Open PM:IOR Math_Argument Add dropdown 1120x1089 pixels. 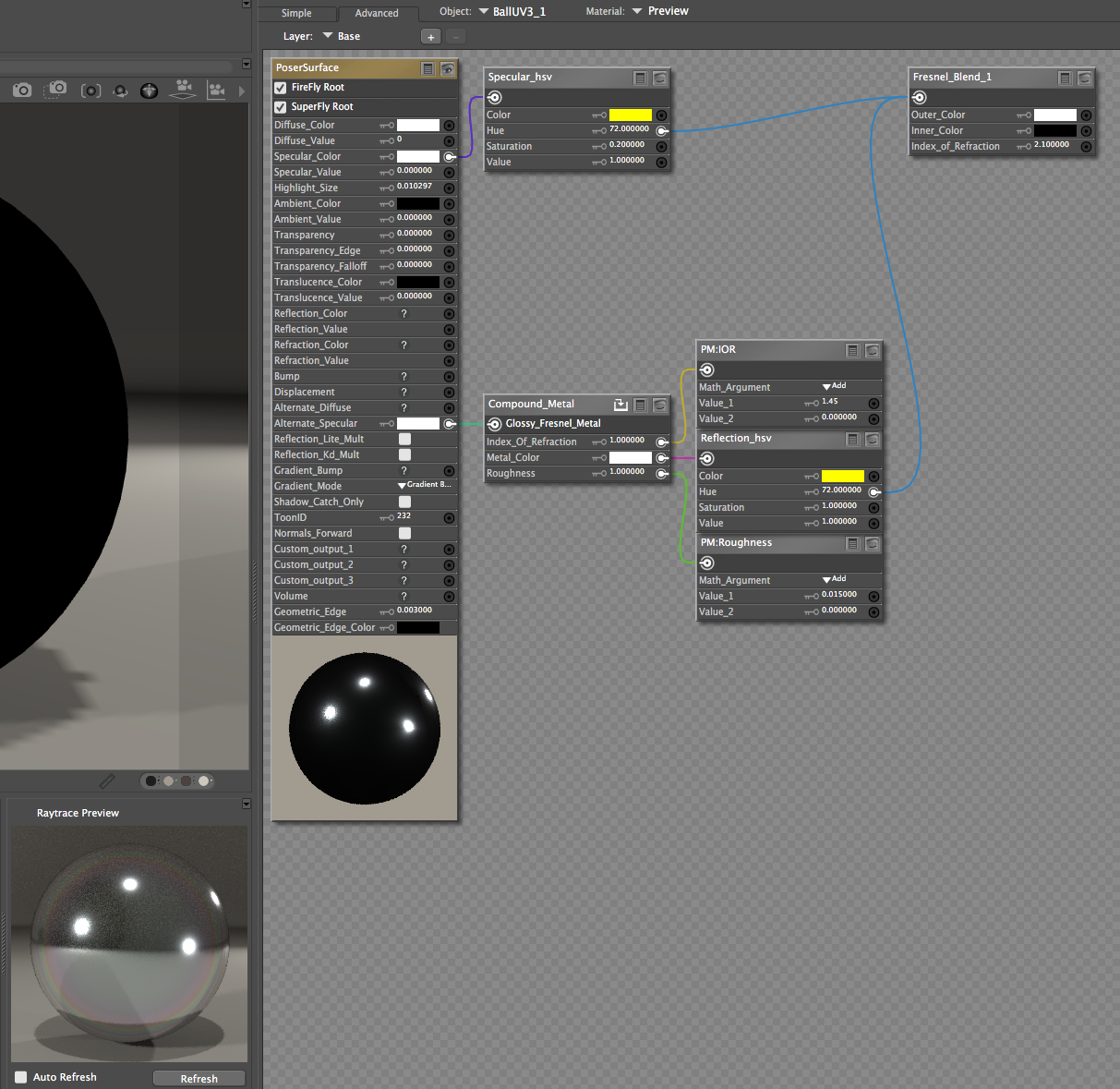tap(834, 386)
